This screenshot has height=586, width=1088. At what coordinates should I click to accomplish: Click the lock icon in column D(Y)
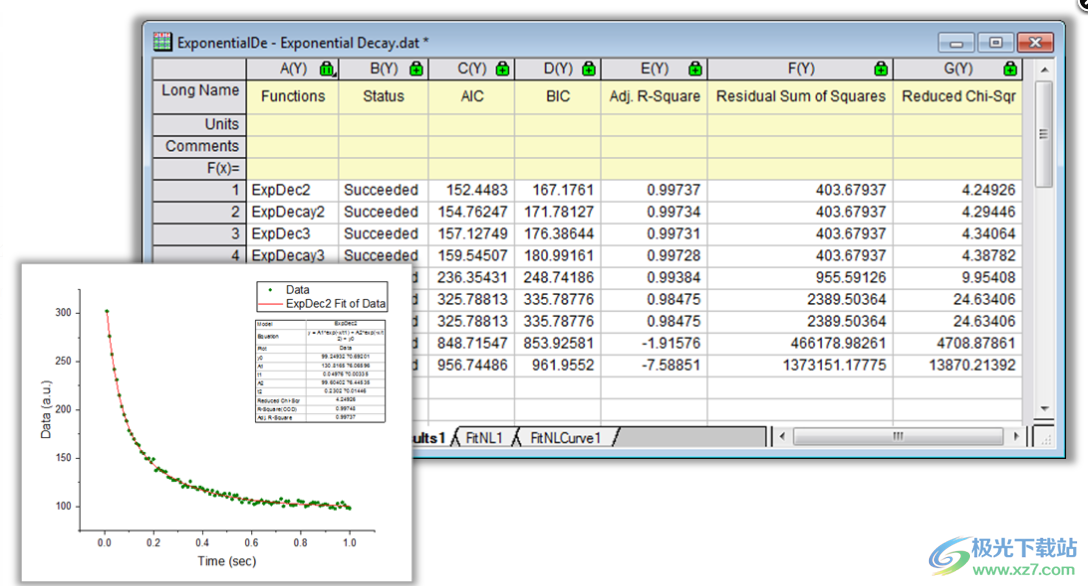coord(588,69)
